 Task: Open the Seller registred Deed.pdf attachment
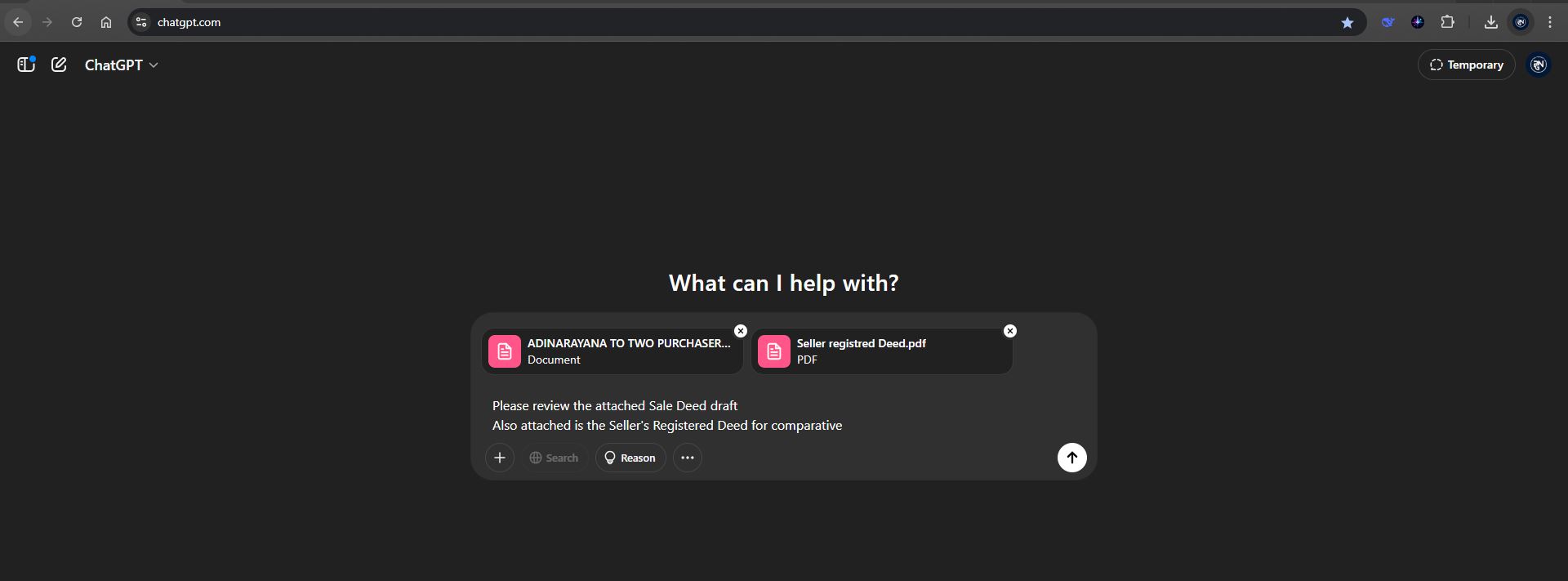point(882,351)
